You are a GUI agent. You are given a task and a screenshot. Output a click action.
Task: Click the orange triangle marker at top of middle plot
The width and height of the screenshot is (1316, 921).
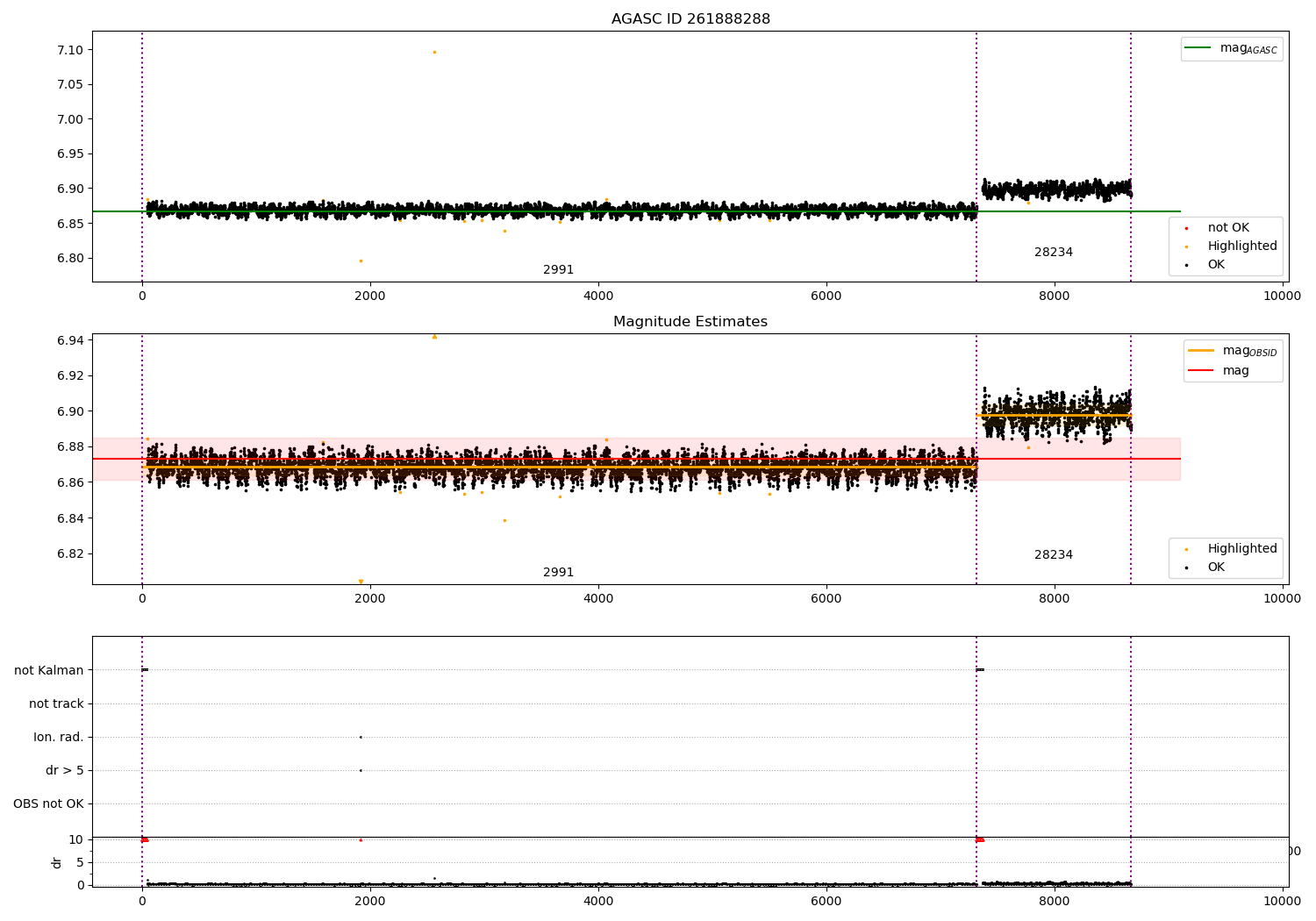click(434, 336)
